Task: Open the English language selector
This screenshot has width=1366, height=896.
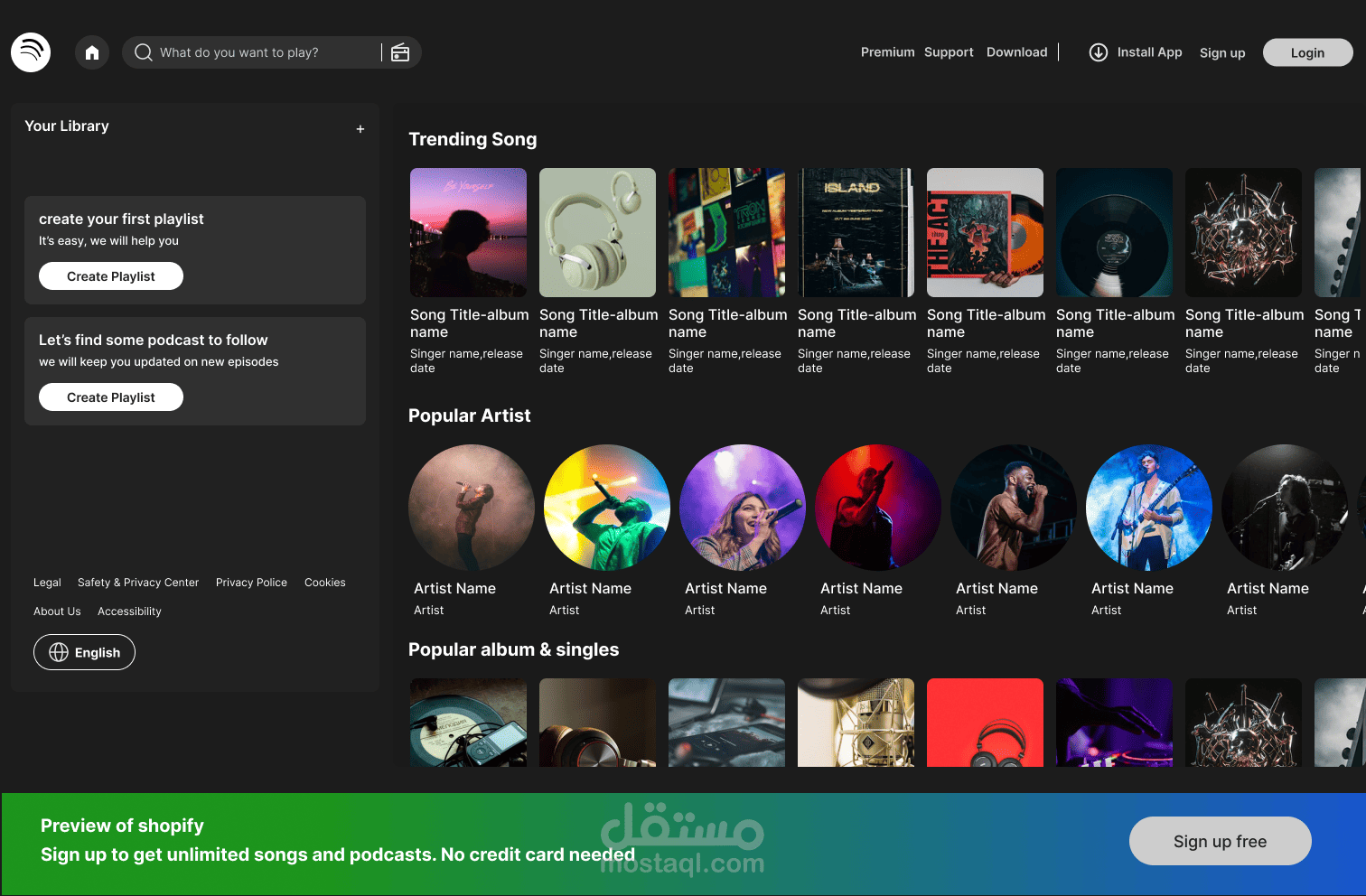Action: [84, 652]
